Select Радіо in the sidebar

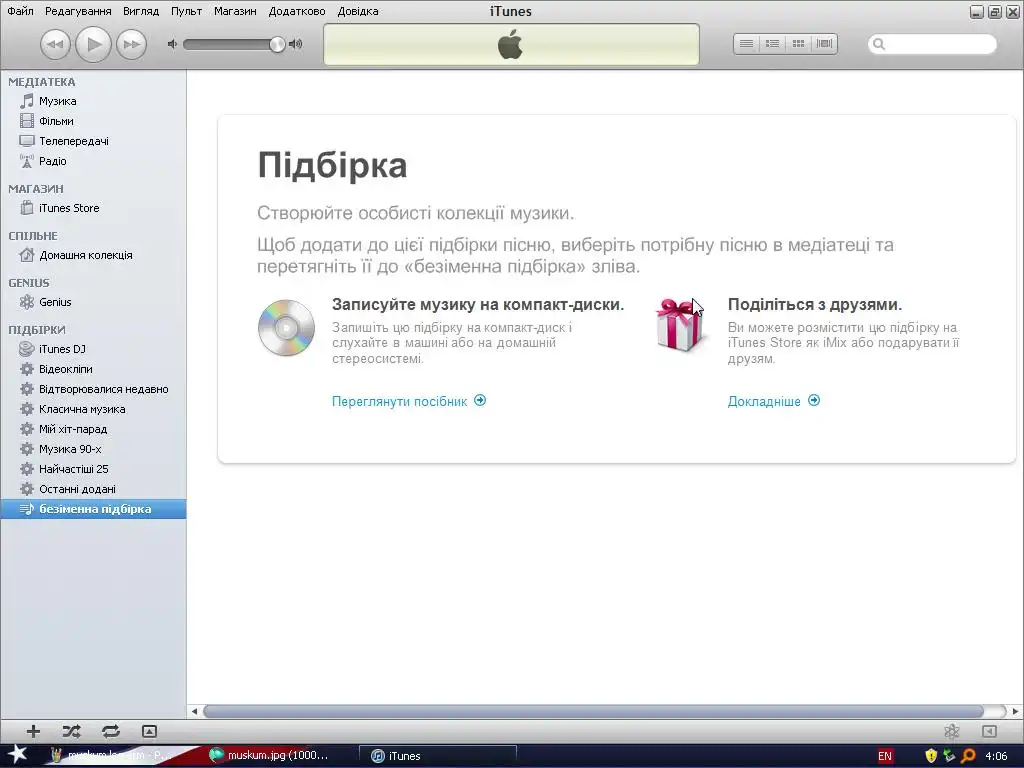pos(93,161)
